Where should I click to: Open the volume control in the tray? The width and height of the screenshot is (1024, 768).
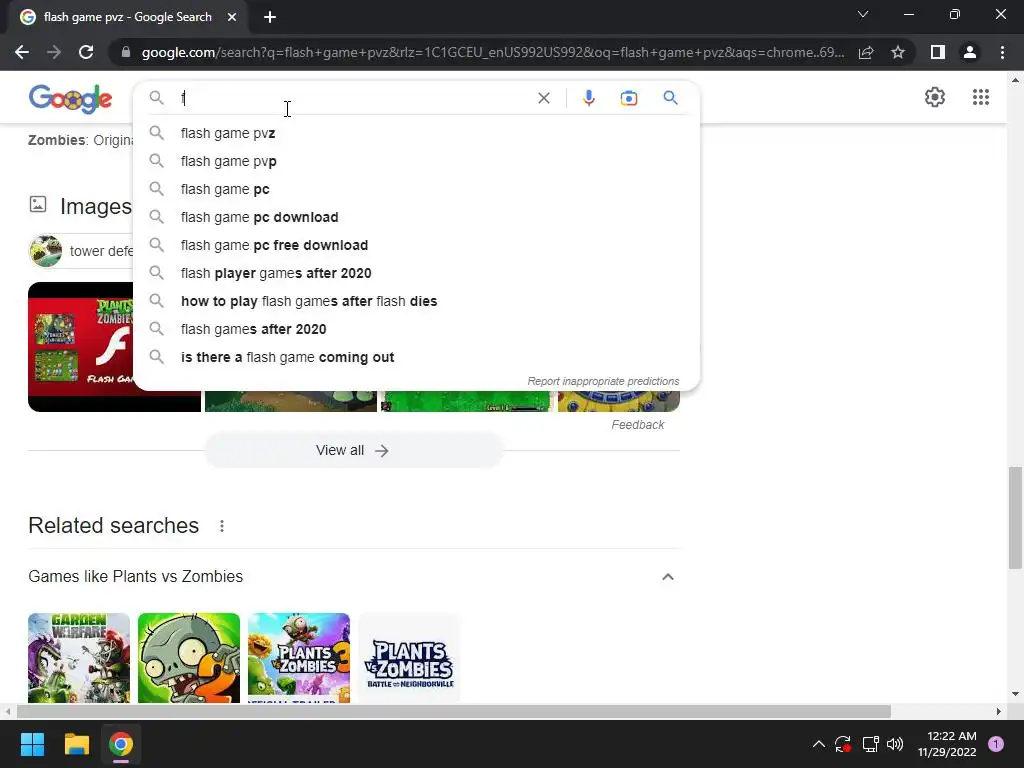click(895, 744)
